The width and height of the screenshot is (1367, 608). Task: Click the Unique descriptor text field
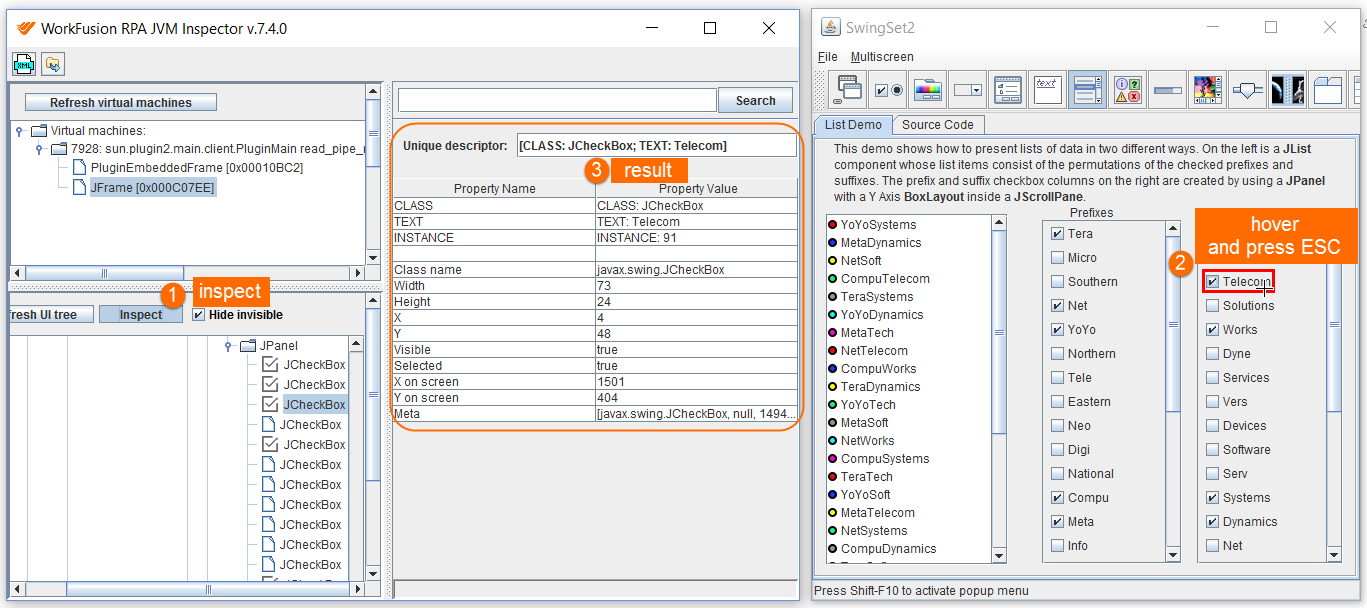[656, 146]
